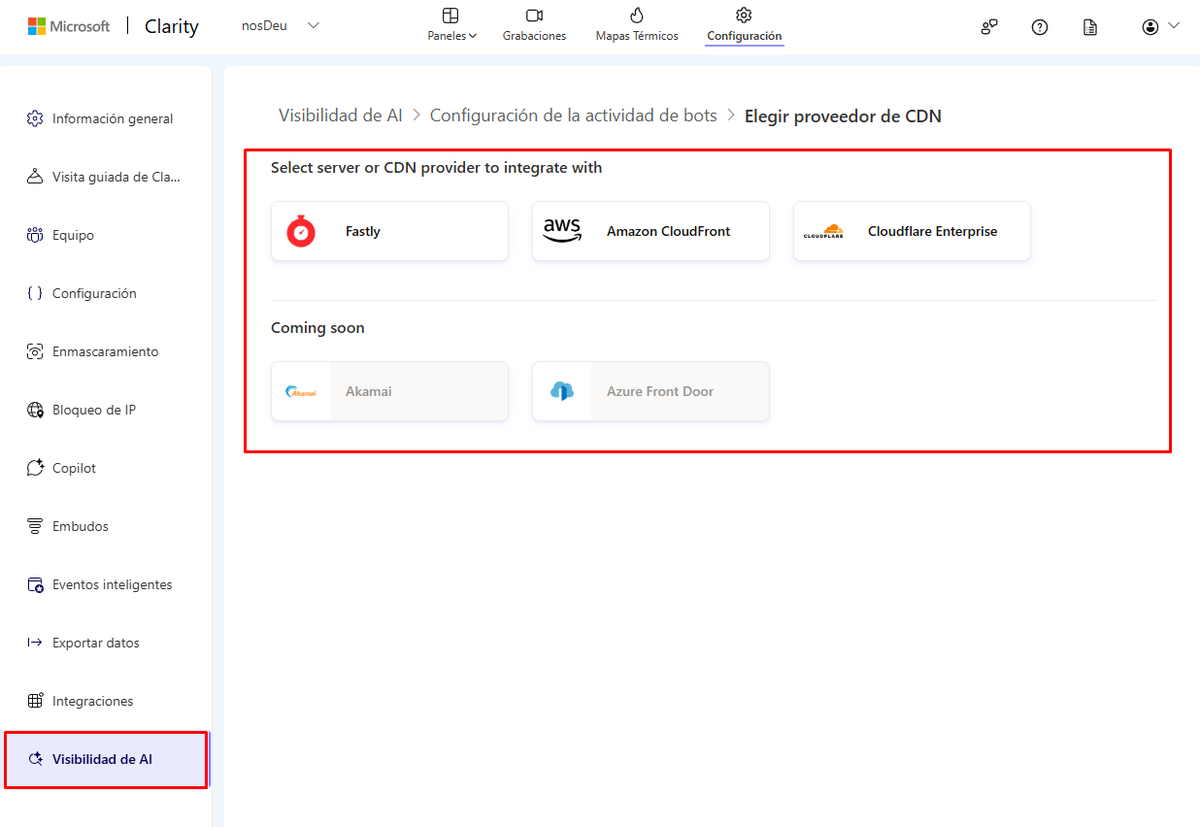The image size is (1200, 827).
Task: Open Eventos inteligentes in sidebar
Action: point(106,584)
